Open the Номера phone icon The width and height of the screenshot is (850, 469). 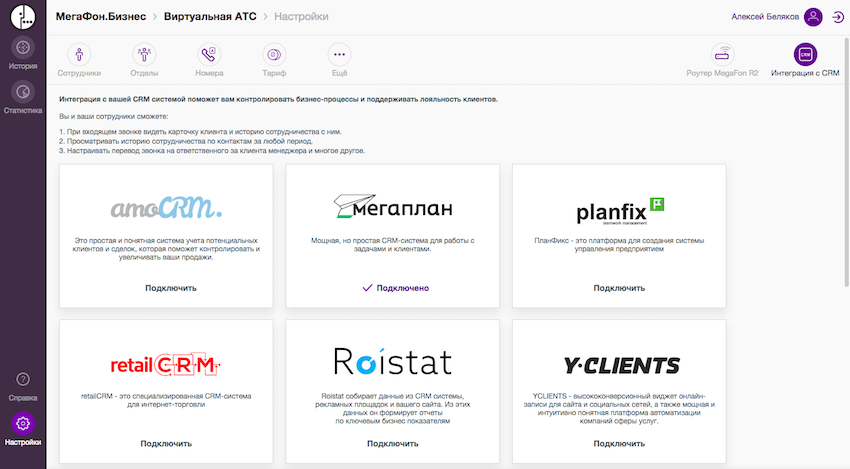(x=209, y=55)
